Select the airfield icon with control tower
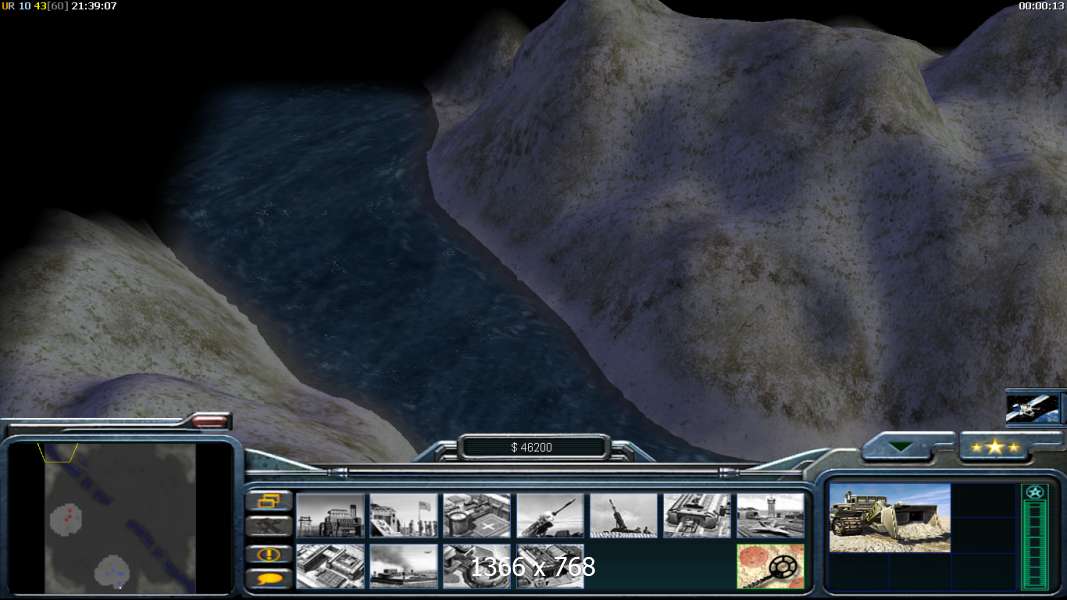Screen dimensions: 1067x600 click(770, 516)
